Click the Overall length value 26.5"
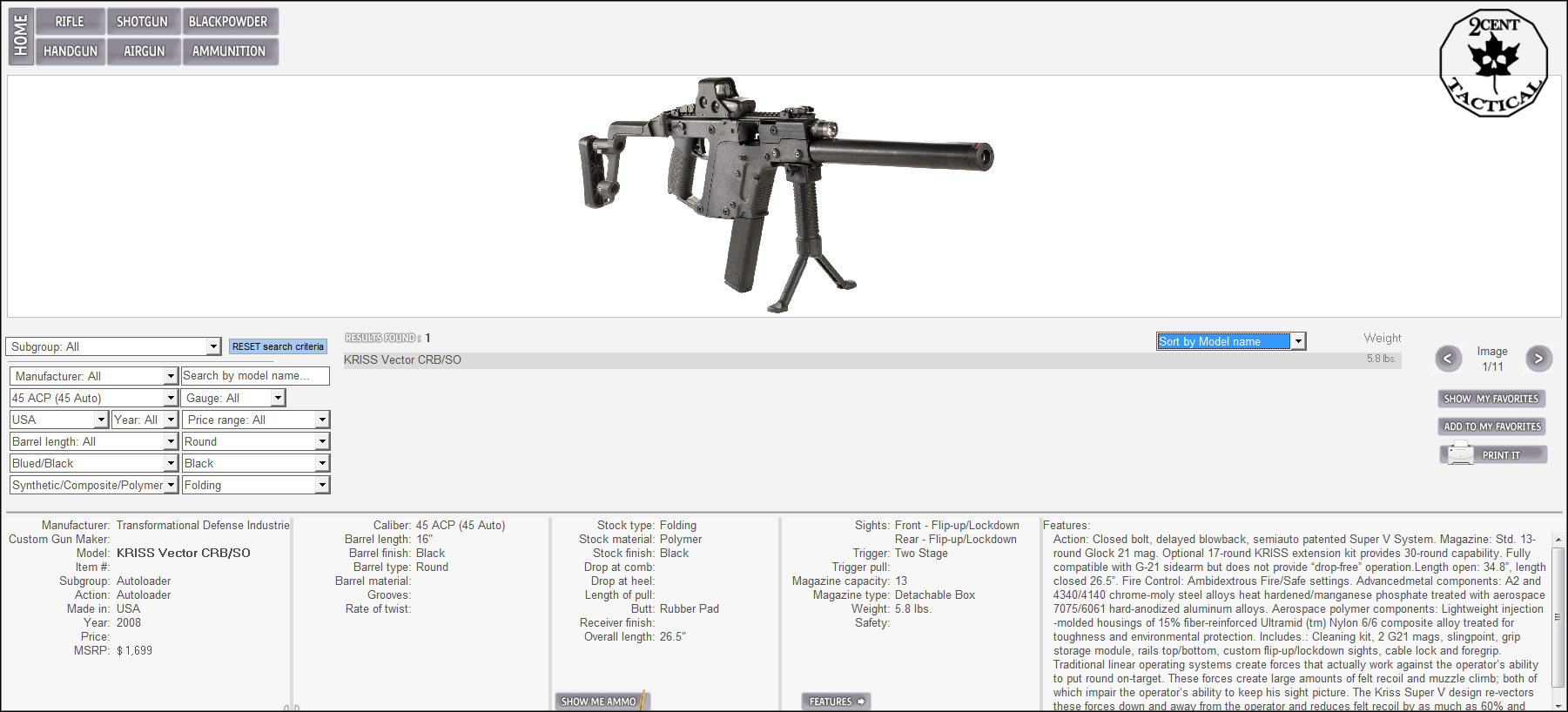Image resolution: width=1568 pixels, height=712 pixels. click(x=673, y=636)
